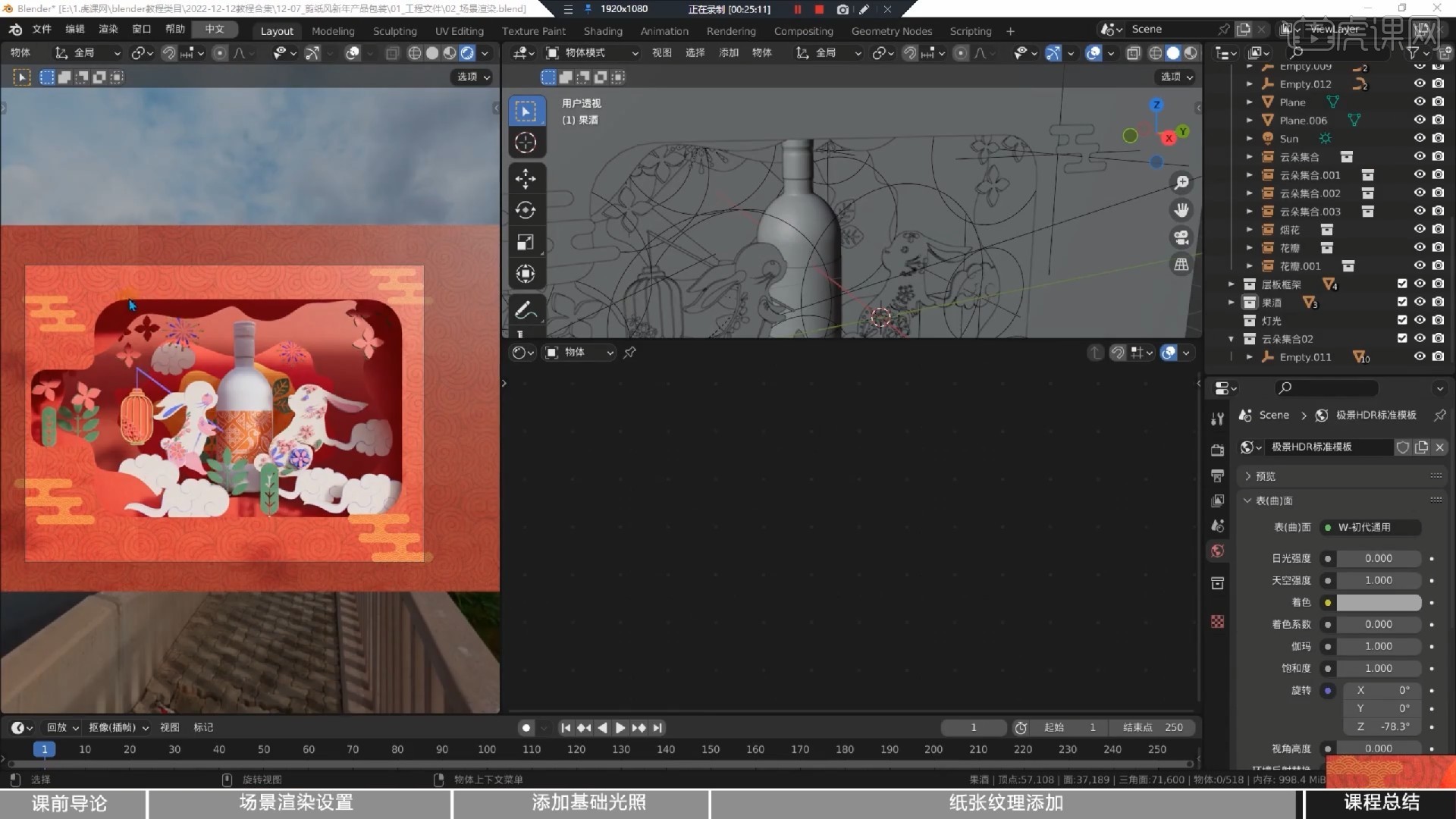1456x819 pixels.
Task: Jump to the first frame
Action: click(566, 728)
